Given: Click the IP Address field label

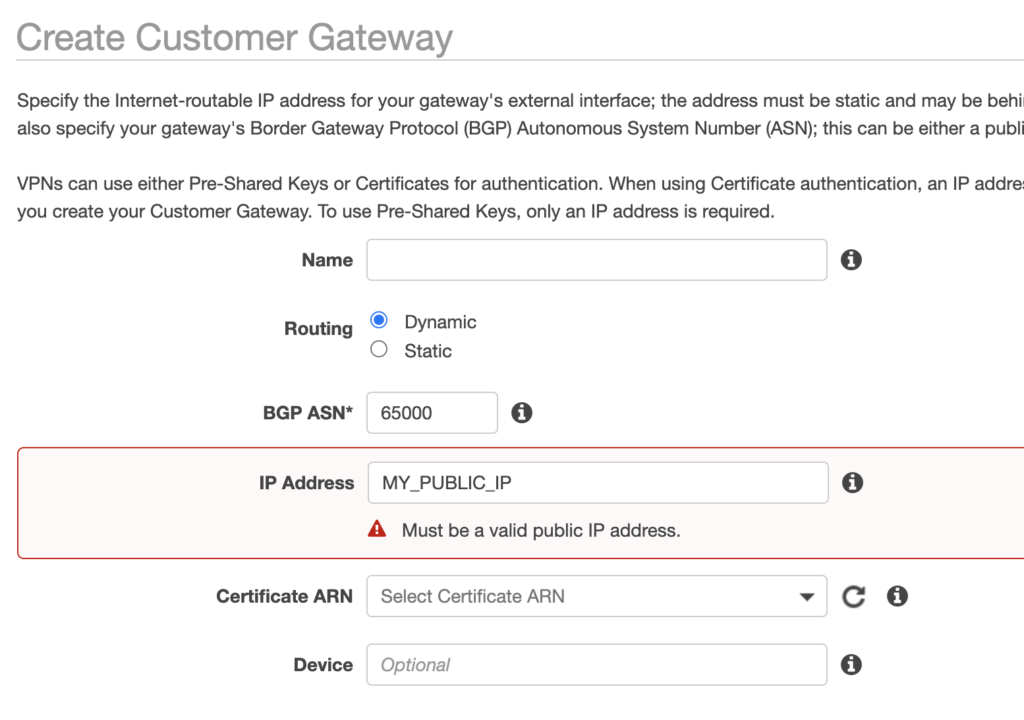Looking at the screenshot, I should pyautogui.click(x=306, y=483).
